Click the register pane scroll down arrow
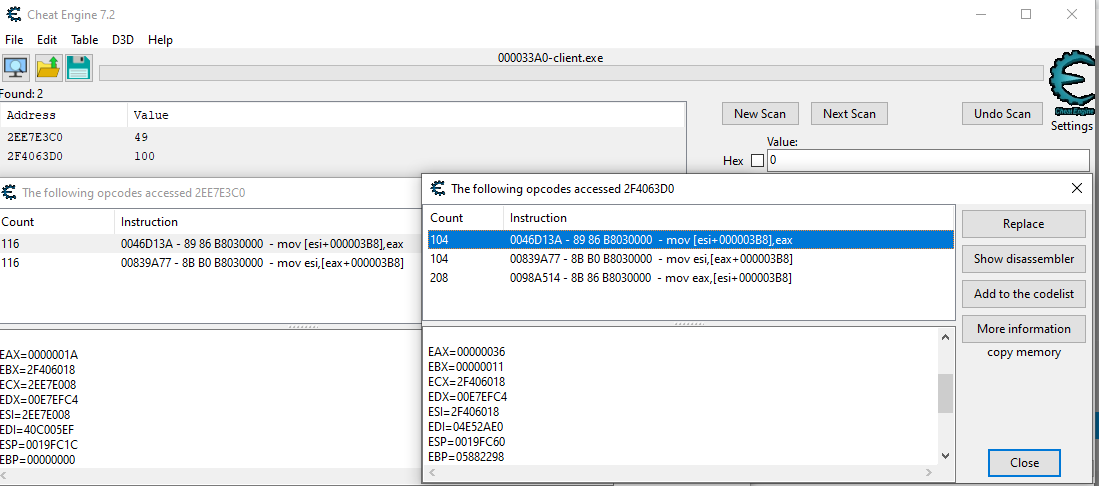 click(x=945, y=455)
